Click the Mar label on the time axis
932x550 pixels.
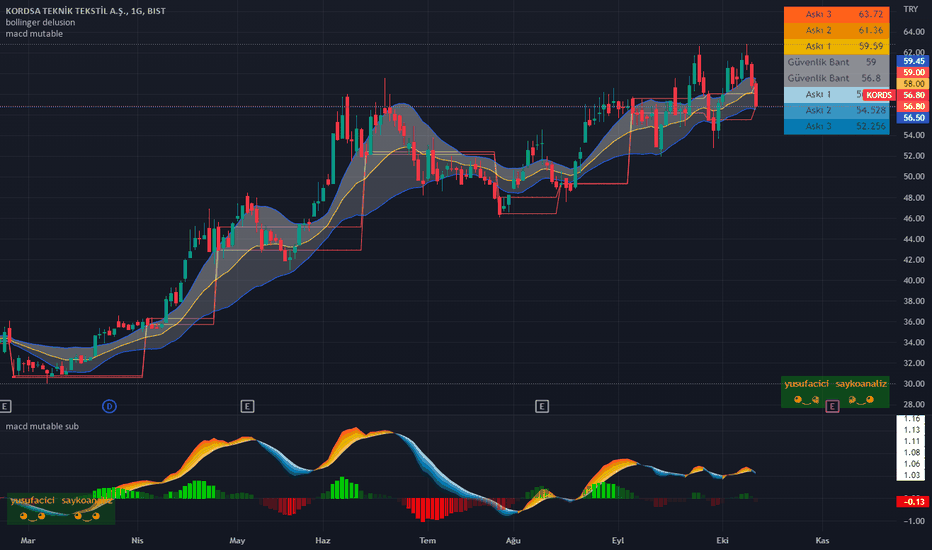pyautogui.click(x=28, y=540)
